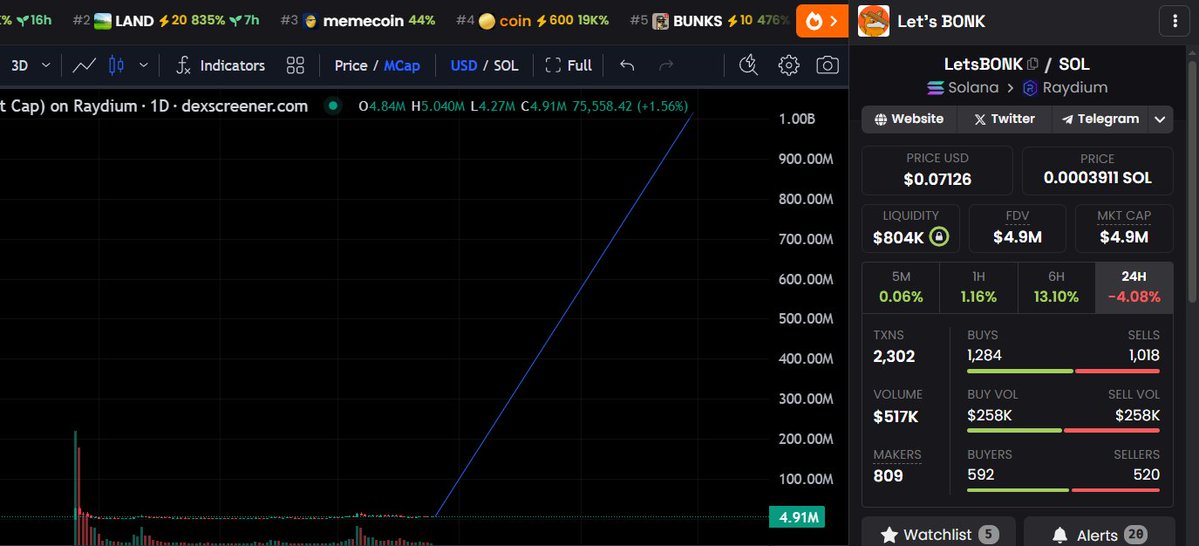Set chart currency to SOL
The image size is (1199, 546).
pos(505,66)
